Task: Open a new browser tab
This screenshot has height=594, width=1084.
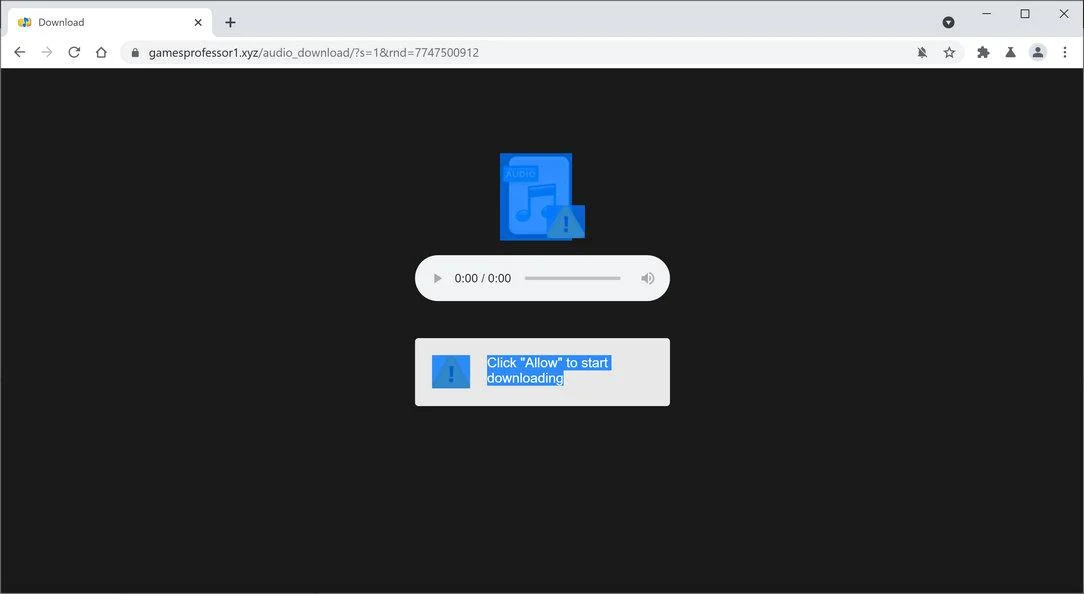Action: click(230, 22)
